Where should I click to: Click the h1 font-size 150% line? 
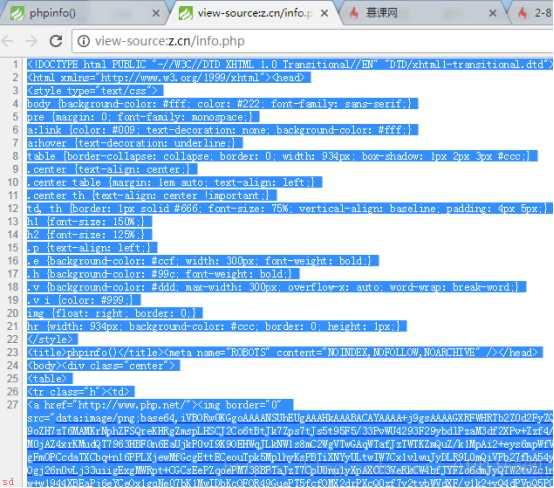coord(89,221)
